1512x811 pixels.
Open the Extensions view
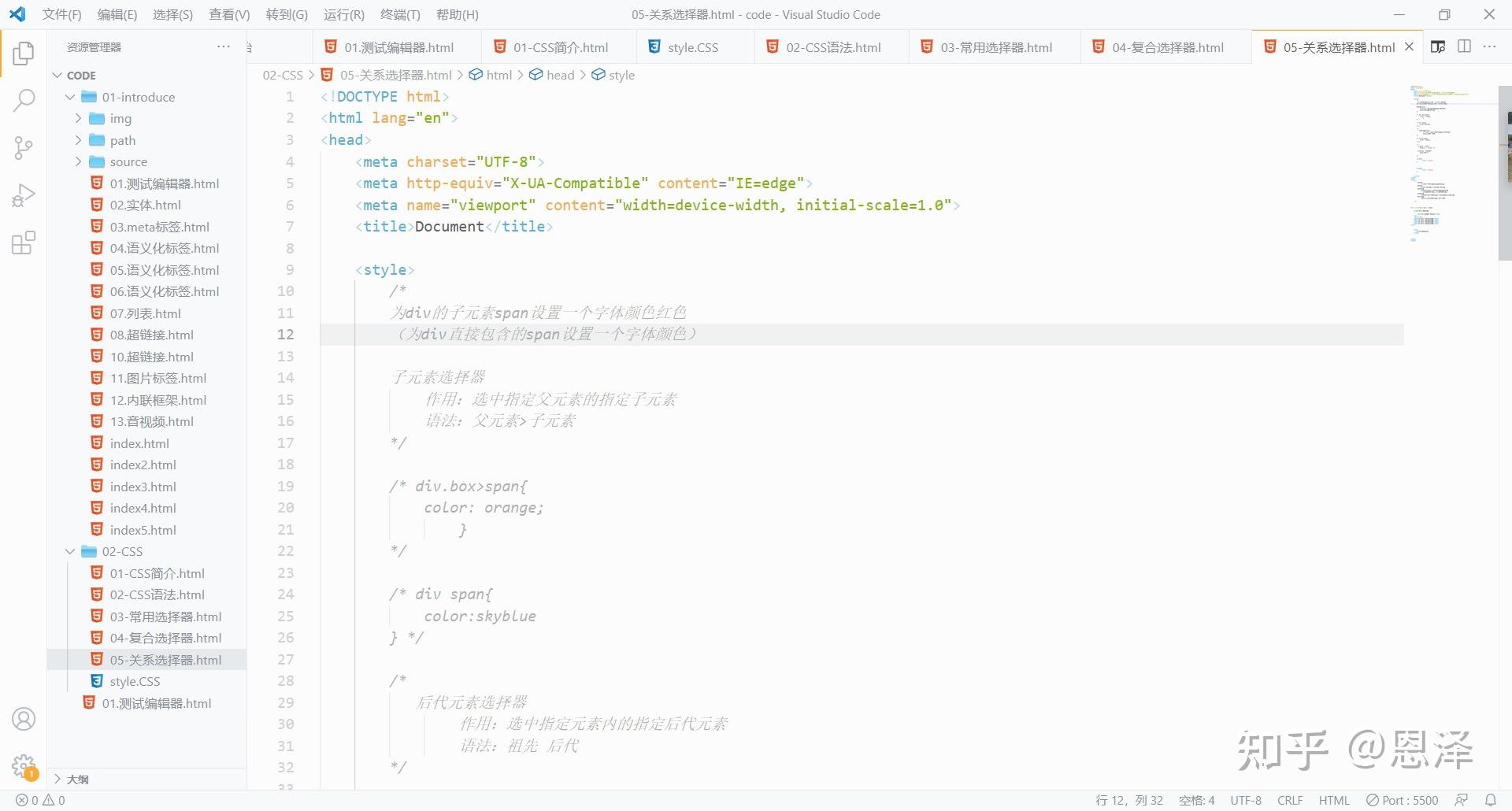tap(24, 243)
